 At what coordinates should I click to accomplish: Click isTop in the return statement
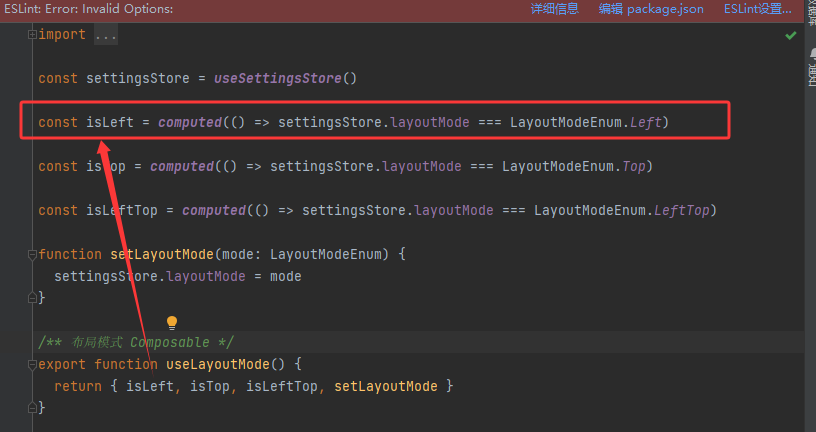210,386
